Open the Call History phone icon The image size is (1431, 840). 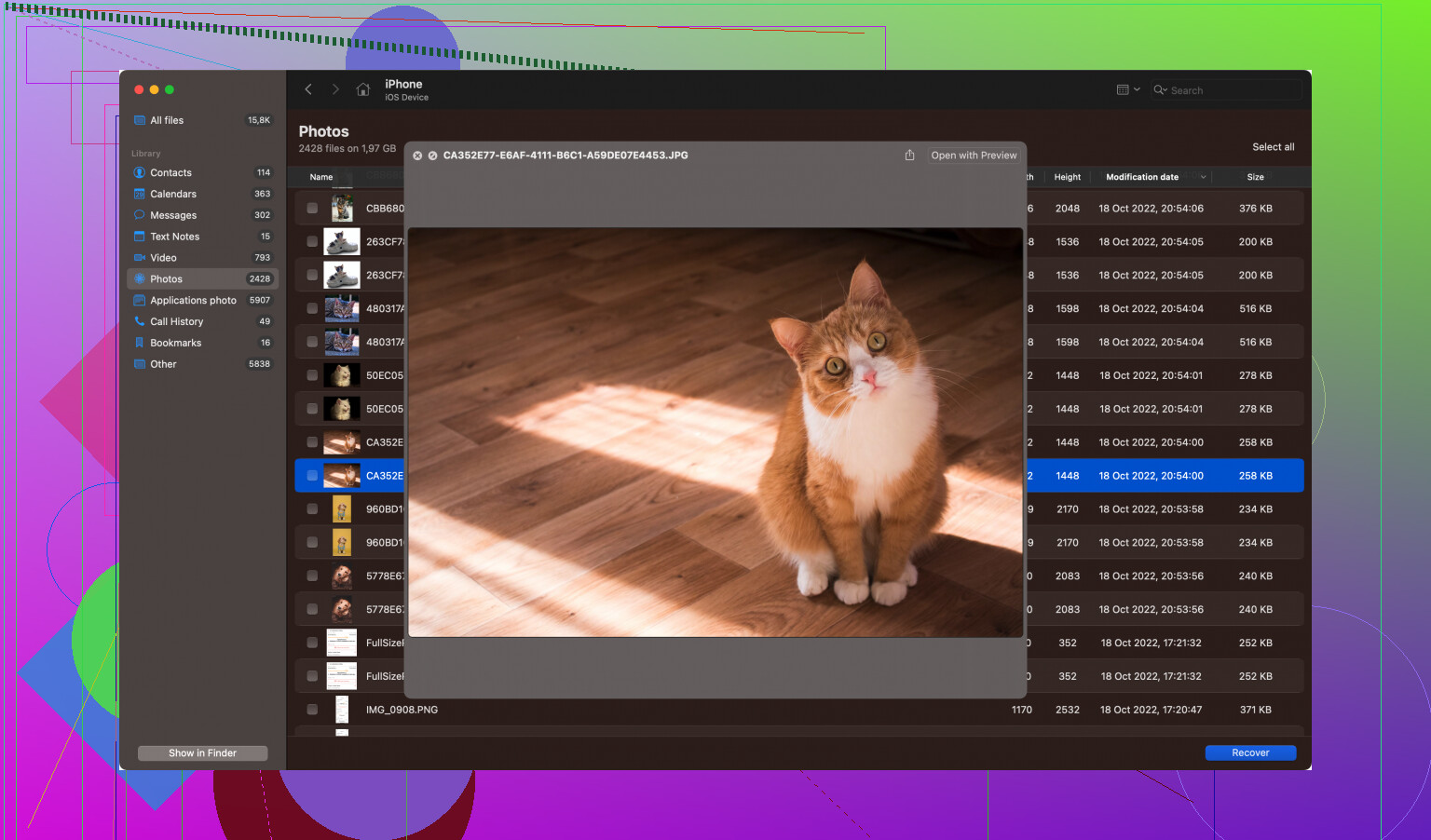[x=140, y=321]
